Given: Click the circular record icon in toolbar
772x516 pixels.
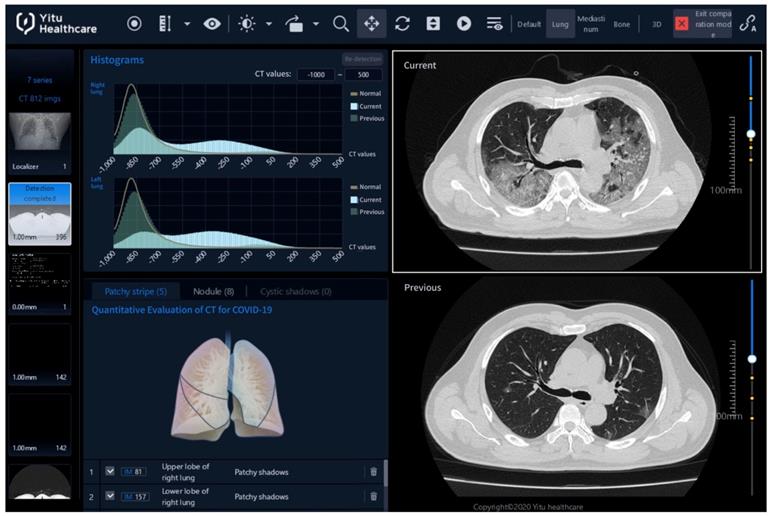Looking at the screenshot, I should point(135,23).
